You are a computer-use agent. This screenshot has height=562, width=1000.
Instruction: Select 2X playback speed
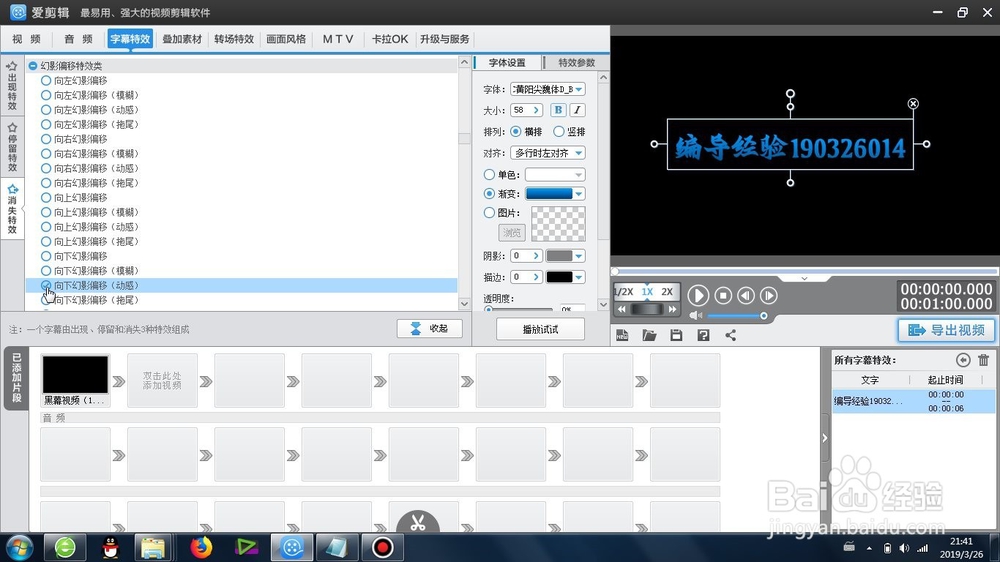pos(667,292)
